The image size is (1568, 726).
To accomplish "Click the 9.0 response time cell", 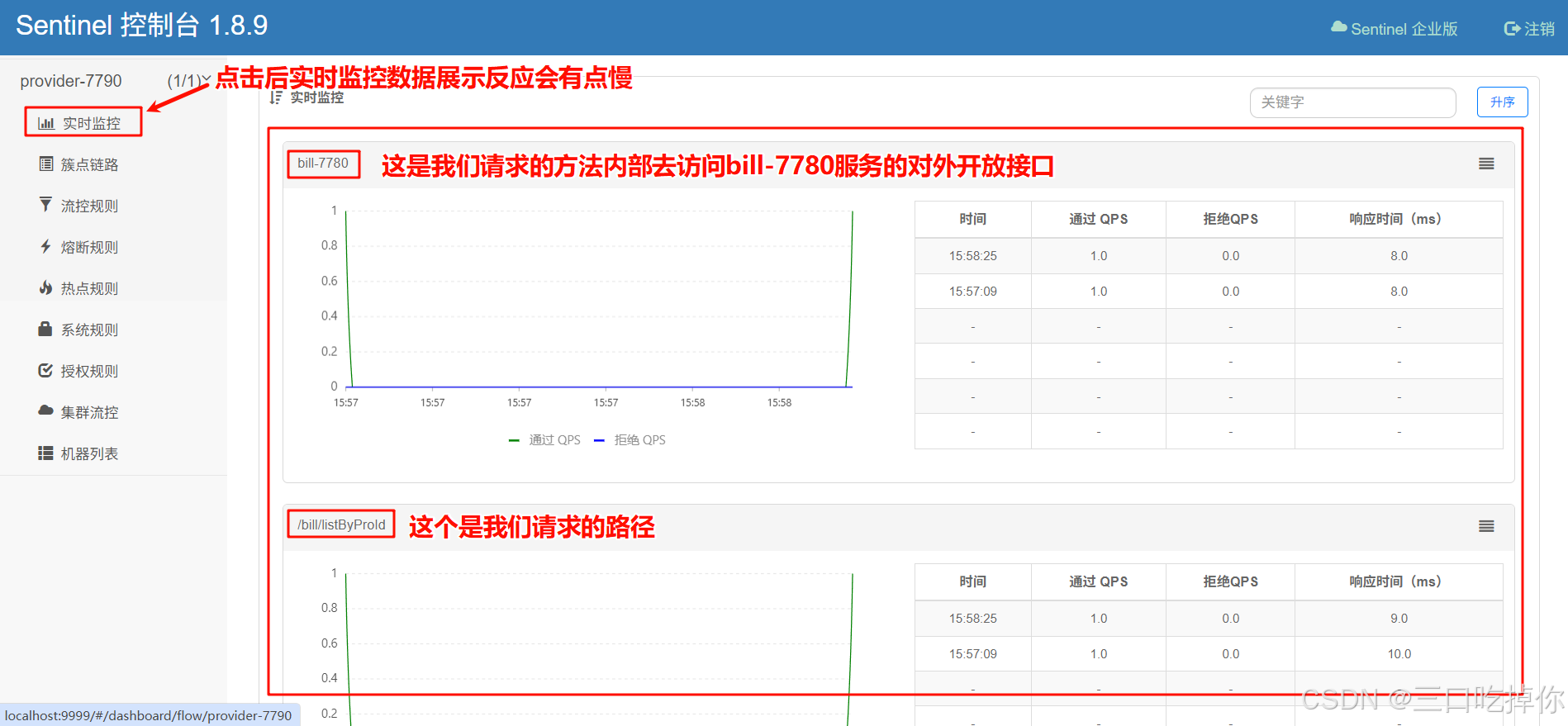I will [1399, 619].
